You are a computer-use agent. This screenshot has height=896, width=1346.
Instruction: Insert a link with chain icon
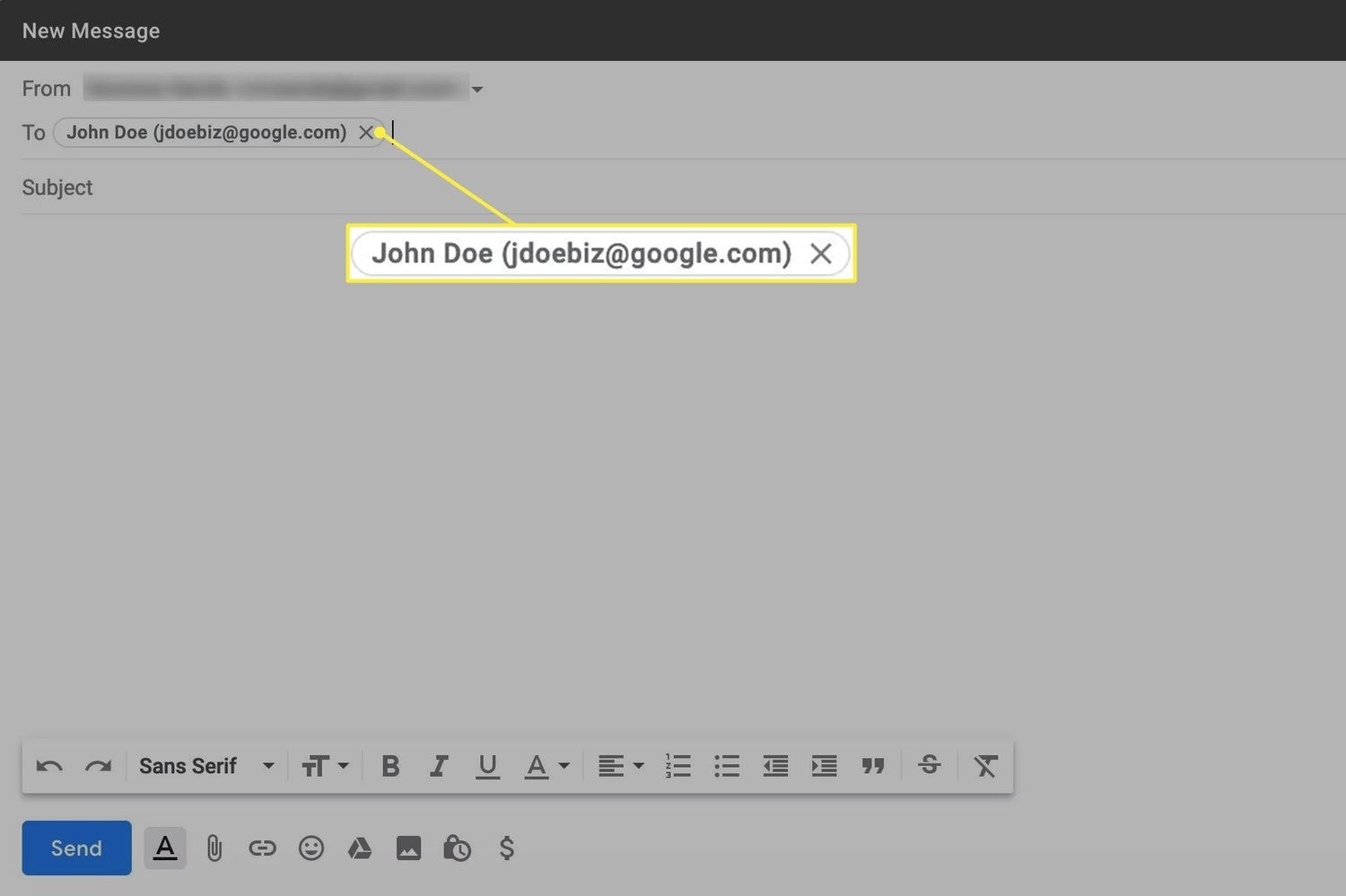tap(262, 848)
